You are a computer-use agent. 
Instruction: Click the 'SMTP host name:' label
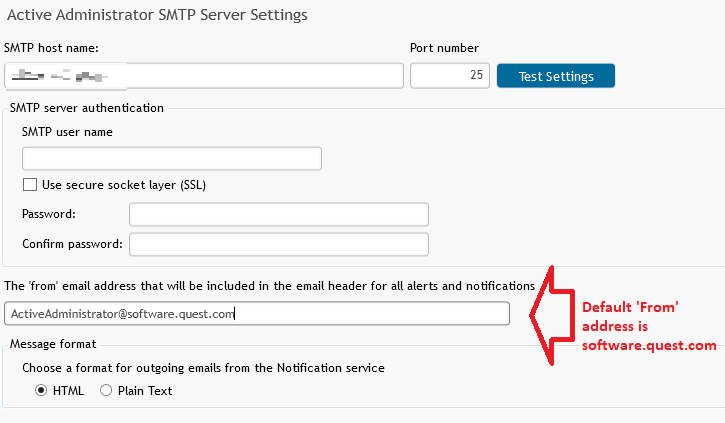pyautogui.click(x=51, y=48)
